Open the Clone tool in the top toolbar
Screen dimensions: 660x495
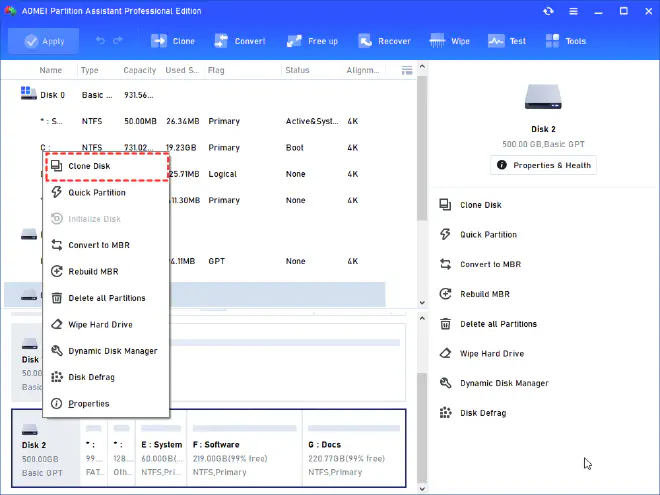[x=172, y=41]
